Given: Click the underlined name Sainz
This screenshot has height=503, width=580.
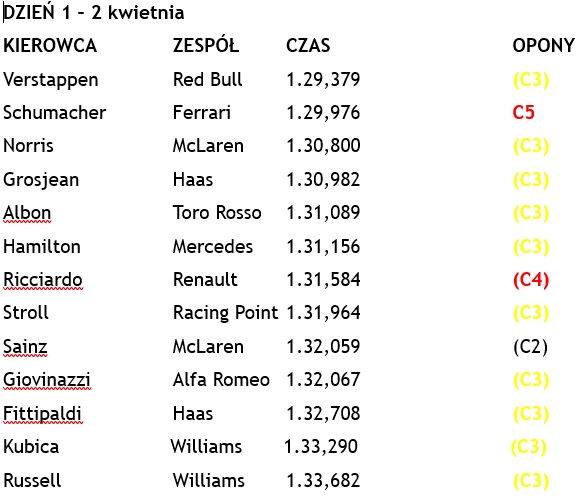Looking at the screenshot, I should coord(25,347).
